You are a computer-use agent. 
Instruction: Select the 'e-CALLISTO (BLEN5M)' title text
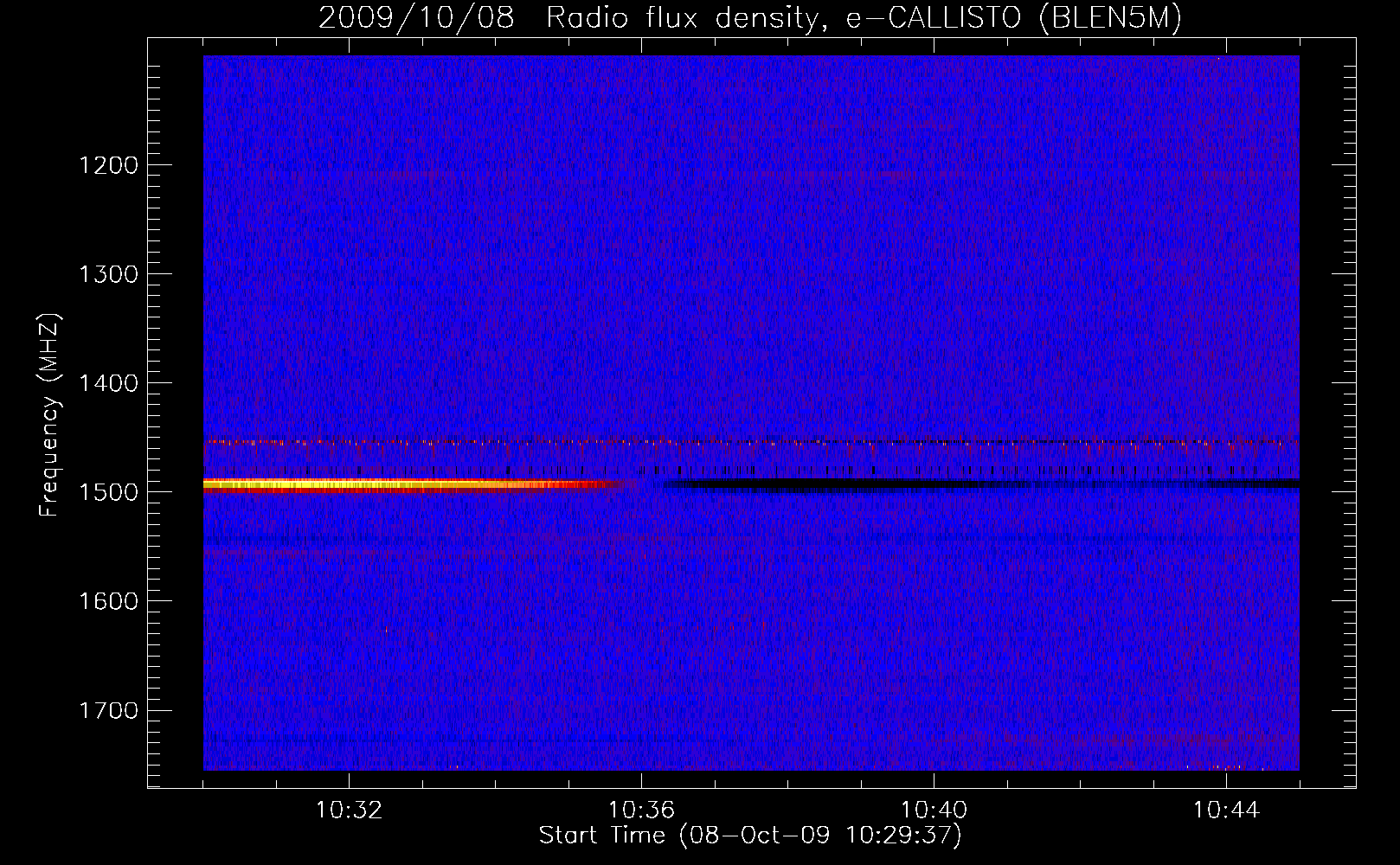(x=1013, y=18)
